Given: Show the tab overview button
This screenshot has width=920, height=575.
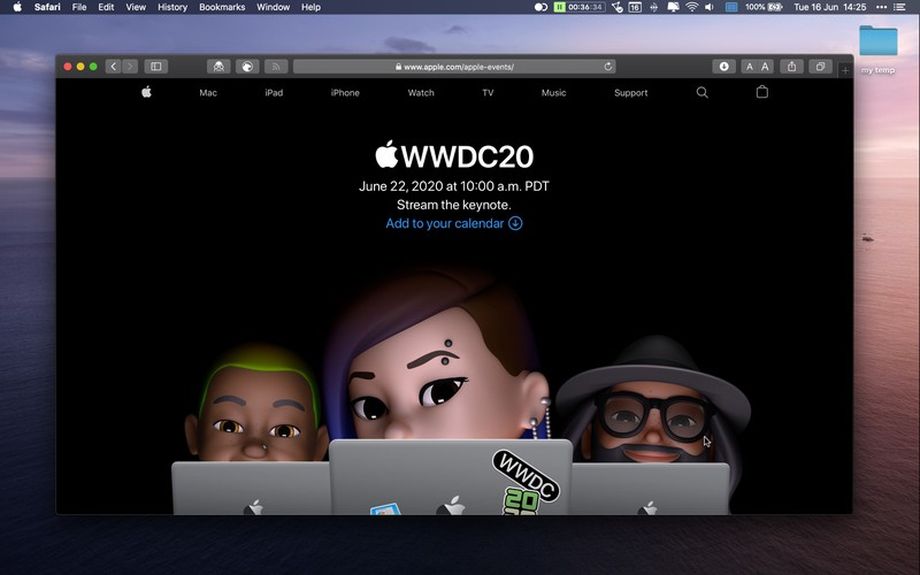Looking at the screenshot, I should pos(820,67).
